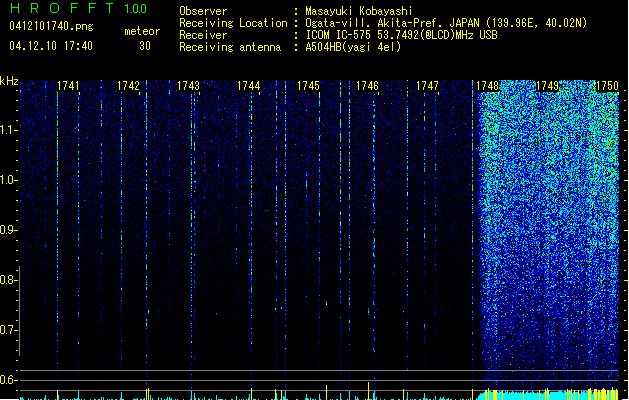The height and width of the screenshot is (400, 629).
Task: Click the 1745 time marker
Action: point(308,85)
